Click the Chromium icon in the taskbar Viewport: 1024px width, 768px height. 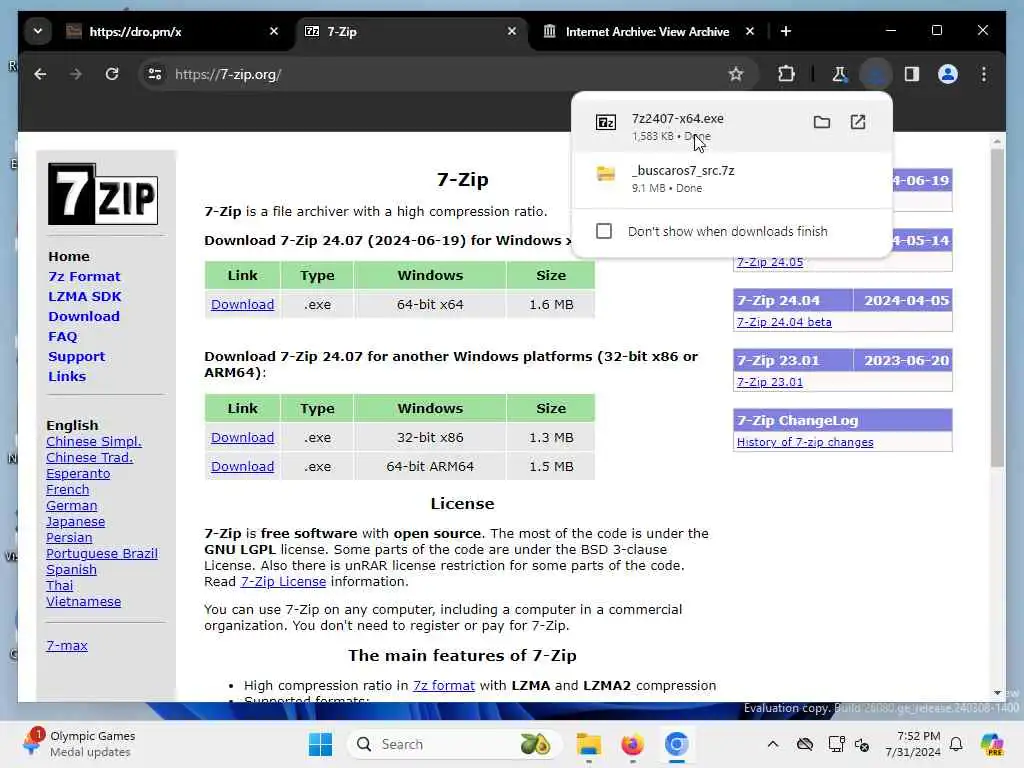coord(677,744)
